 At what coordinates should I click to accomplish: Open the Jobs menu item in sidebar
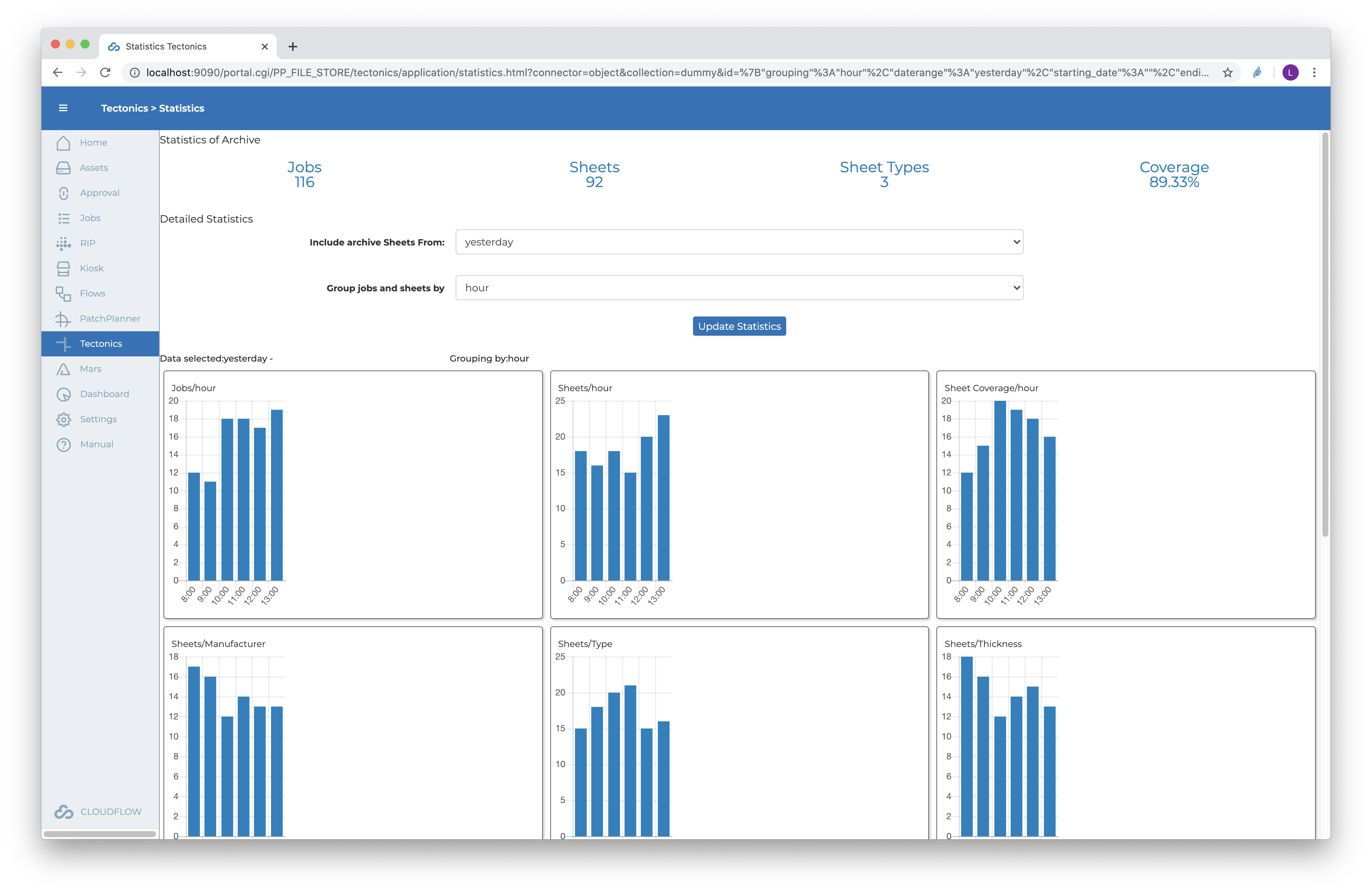(x=90, y=218)
